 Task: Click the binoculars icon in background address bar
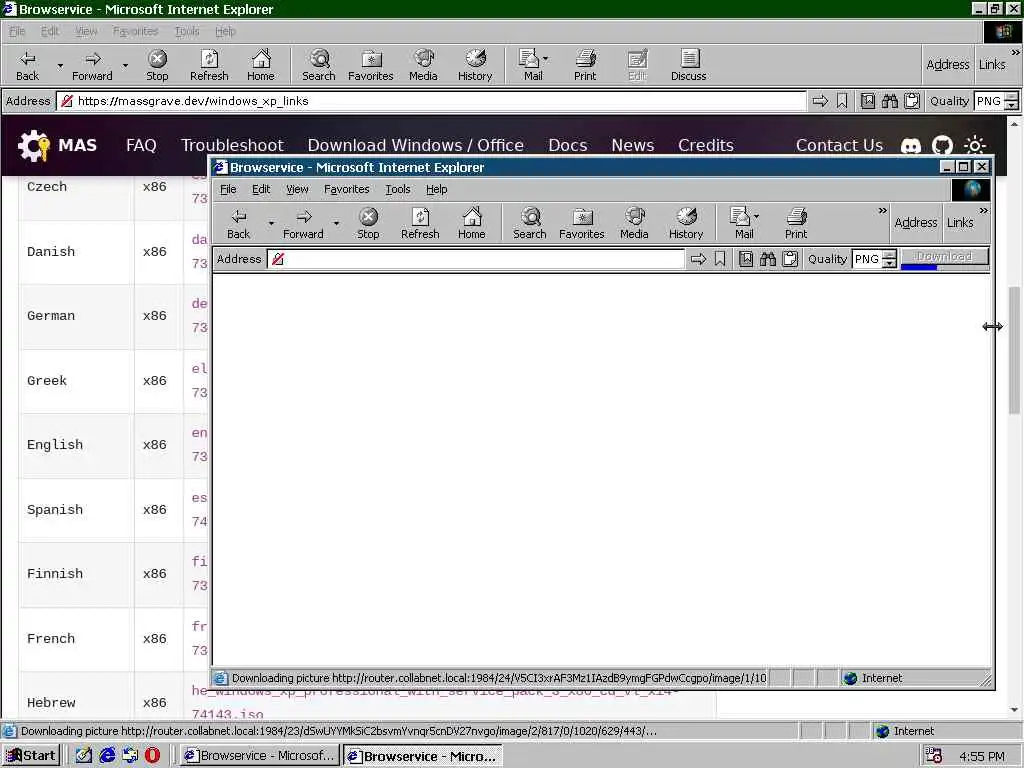pos(889,101)
